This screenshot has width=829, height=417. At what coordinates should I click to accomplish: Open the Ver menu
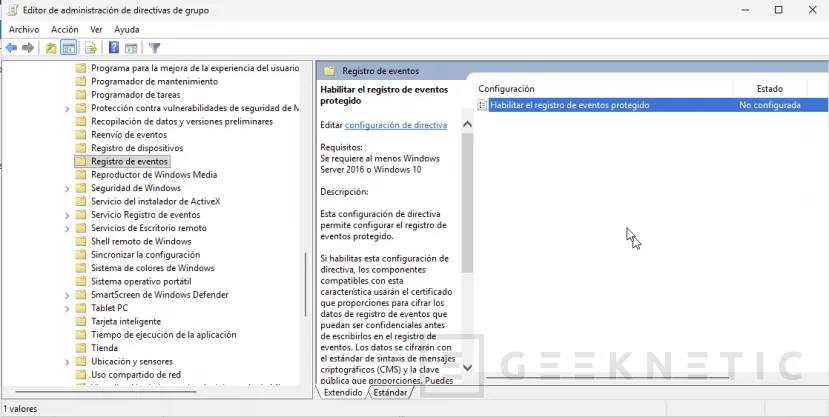96,30
